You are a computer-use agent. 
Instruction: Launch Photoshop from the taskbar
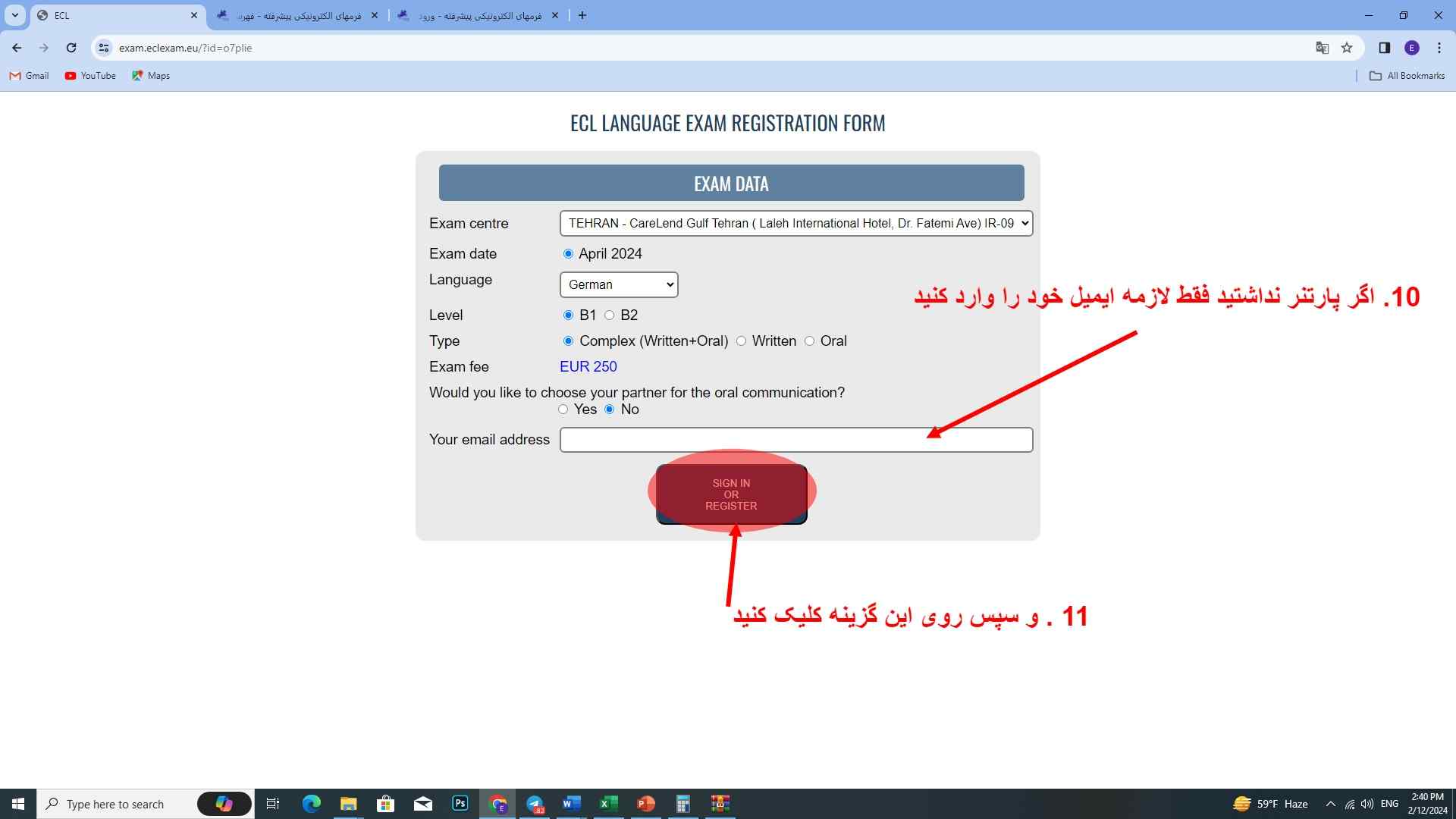460,804
